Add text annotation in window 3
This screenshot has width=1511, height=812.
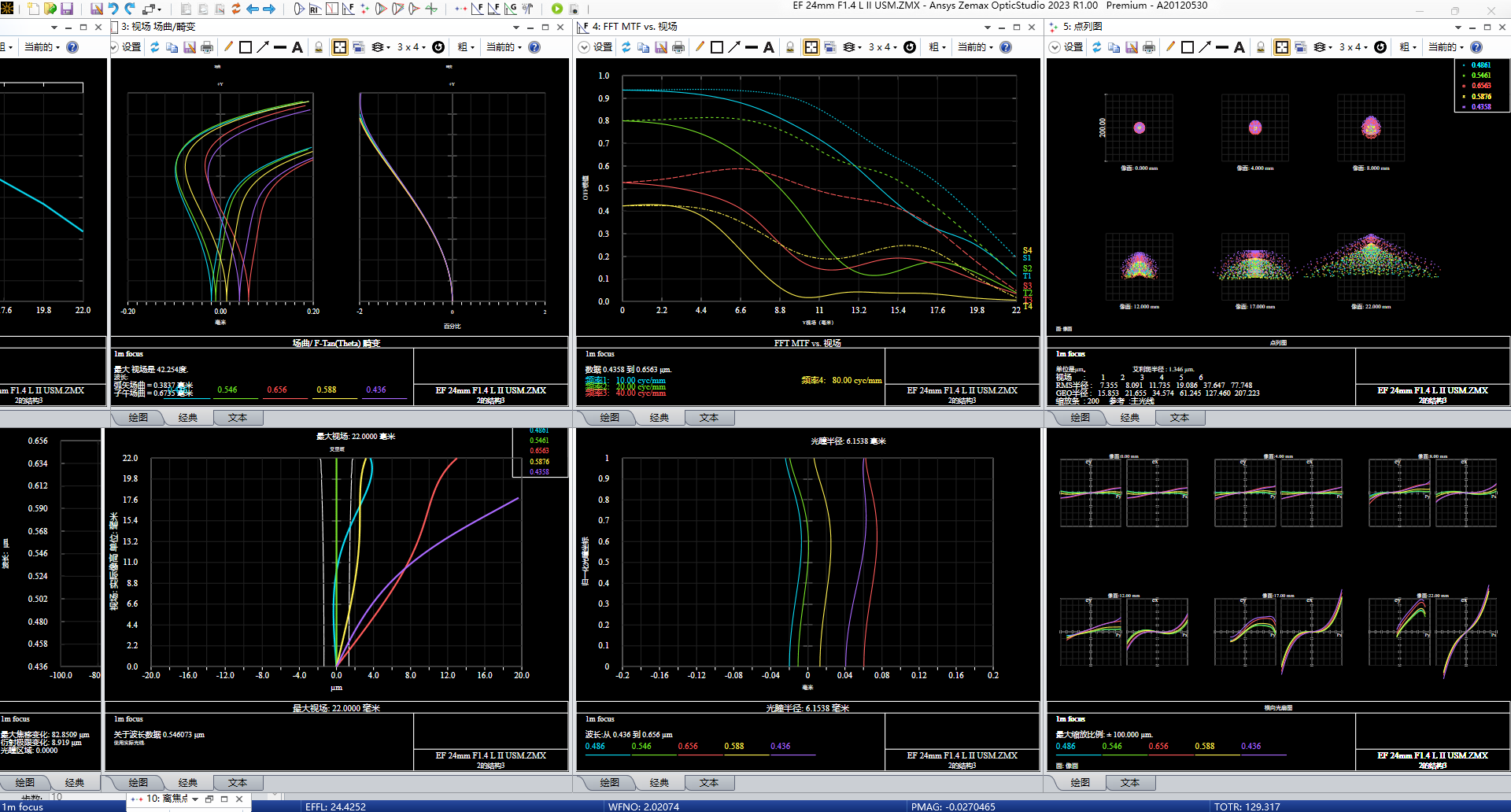tap(297, 47)
